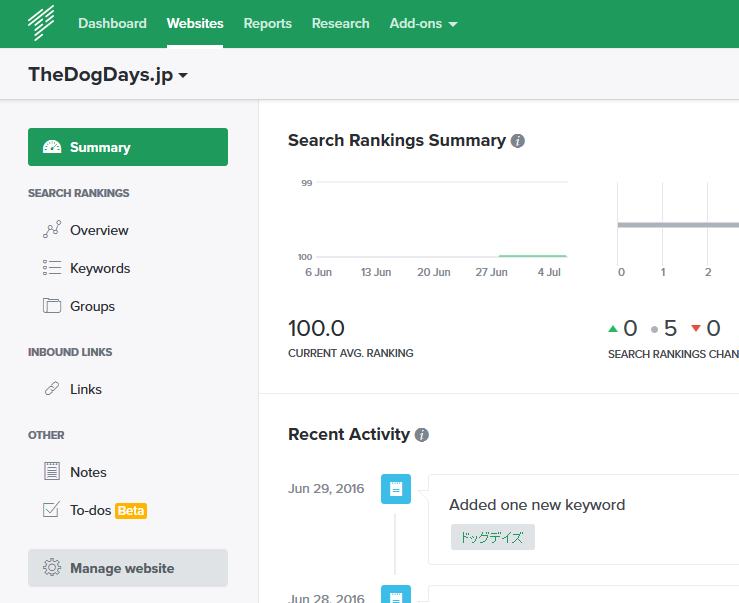Click the Keywords list icon
Image resolution: width=739 pixels, height=603 pixels.
tap(52, 267)
